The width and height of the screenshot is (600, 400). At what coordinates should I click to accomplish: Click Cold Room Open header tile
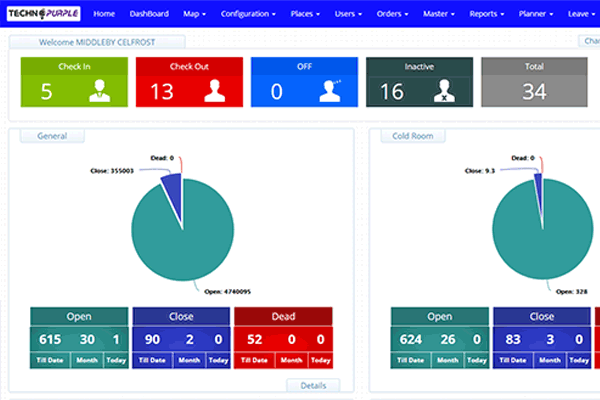pos(440,317)
